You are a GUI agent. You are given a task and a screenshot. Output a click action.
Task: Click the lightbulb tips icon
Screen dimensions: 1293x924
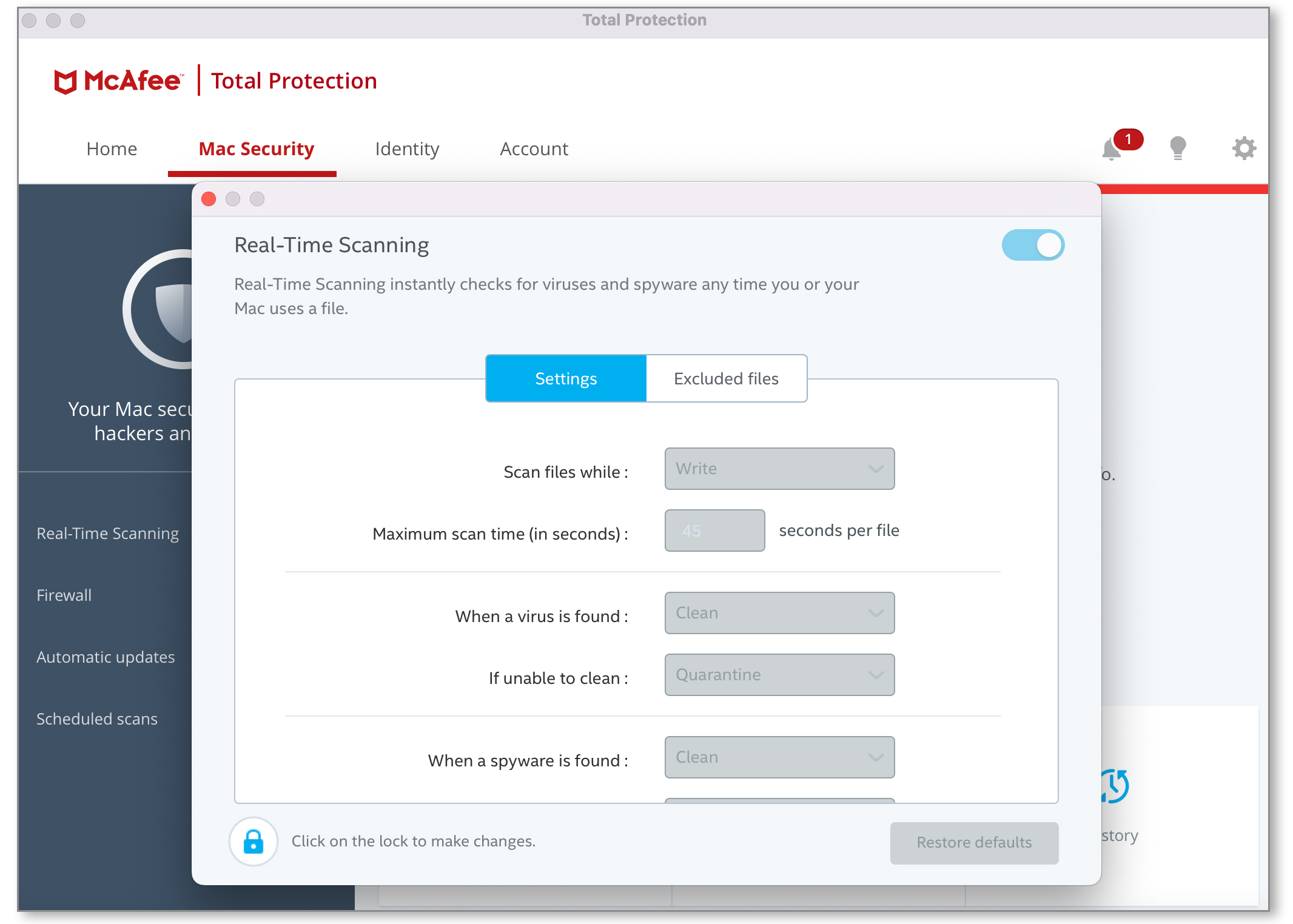point(1177,148)
